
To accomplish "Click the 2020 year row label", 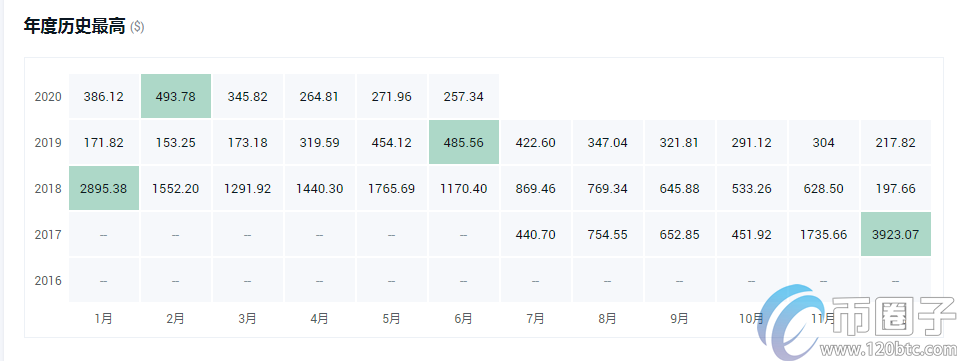I will click(x=48, y=97).
